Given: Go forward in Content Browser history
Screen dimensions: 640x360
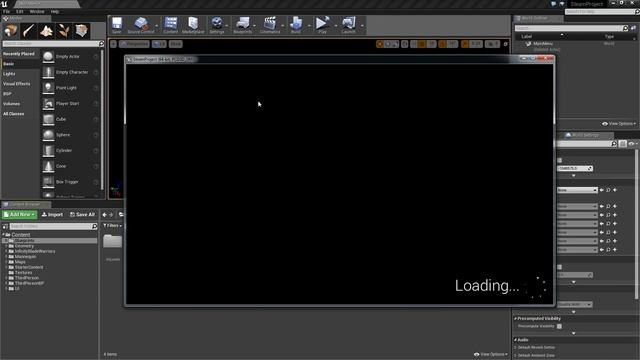Looking at the screenshot, I should pos(111,215).
